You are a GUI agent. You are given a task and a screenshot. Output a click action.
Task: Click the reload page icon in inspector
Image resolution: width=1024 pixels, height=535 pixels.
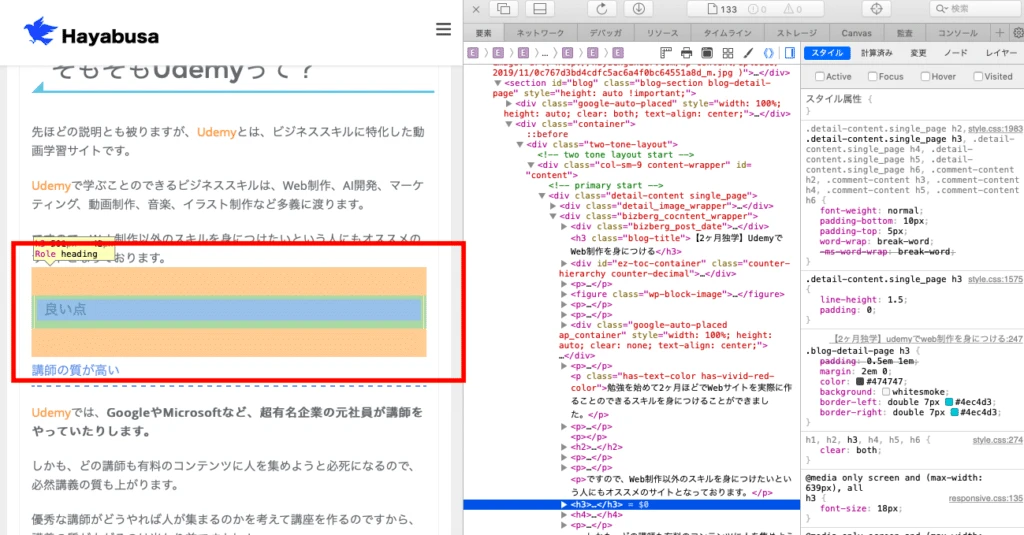click(601, 9)
